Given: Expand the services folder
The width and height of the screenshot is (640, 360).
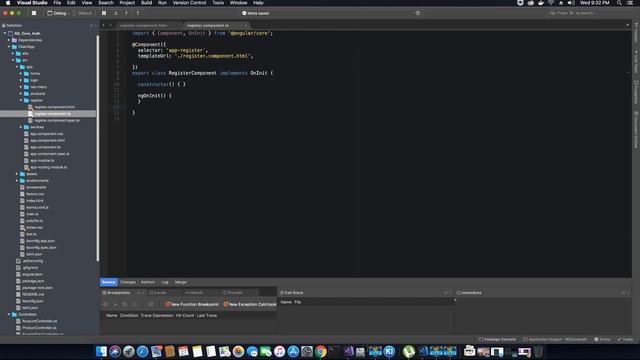Looking at the screenshot, I should [21, 127].
